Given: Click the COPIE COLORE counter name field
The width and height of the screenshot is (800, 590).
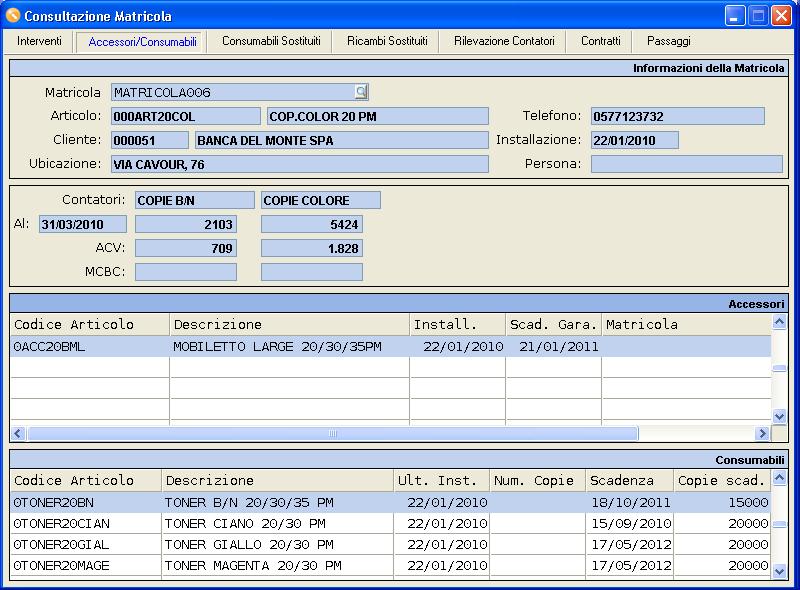Looking at the screenshot, I should (321, 200).
